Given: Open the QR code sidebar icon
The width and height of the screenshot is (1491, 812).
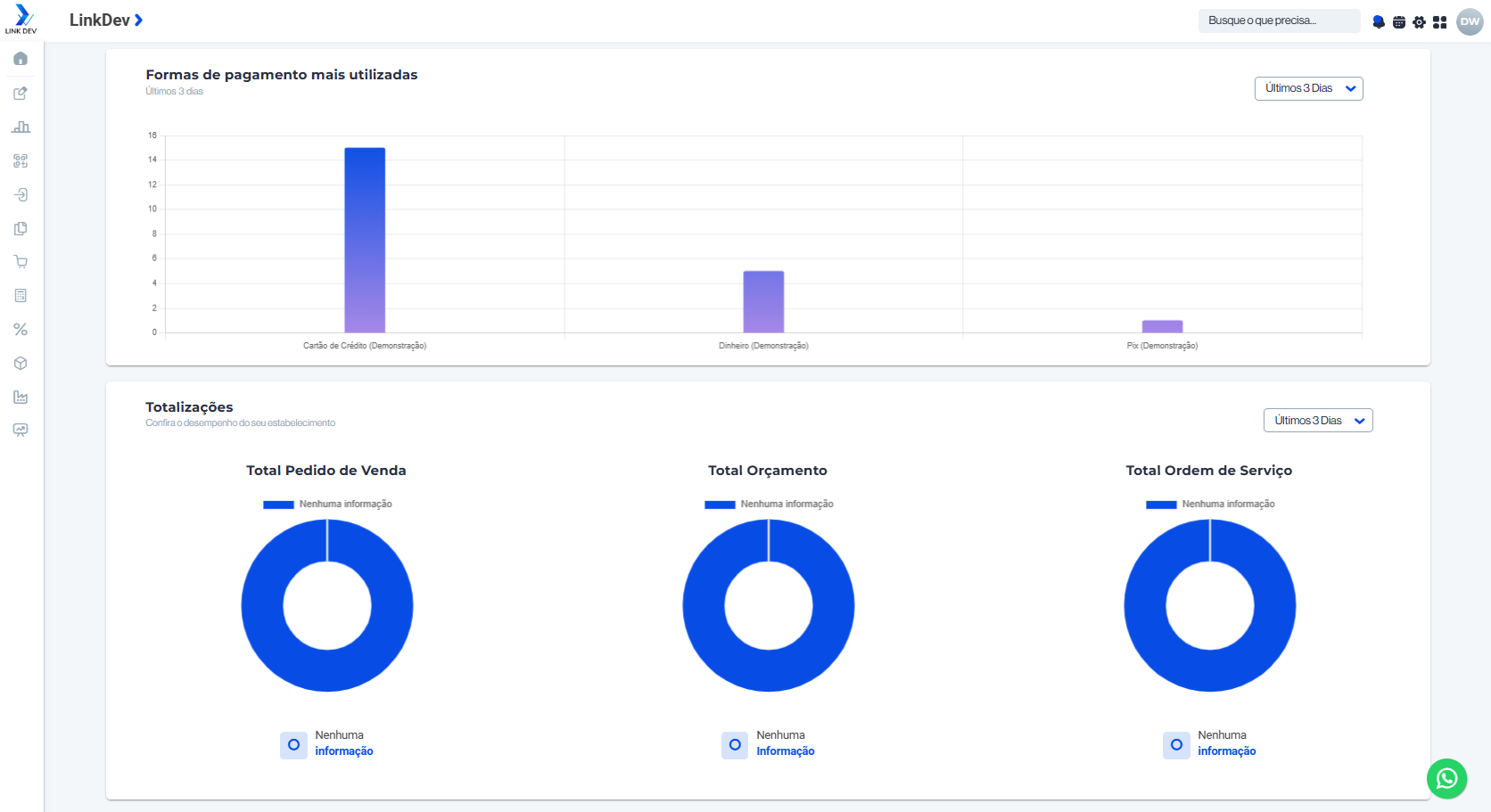Looking at the screenshot, I should [x=20, y=160].
